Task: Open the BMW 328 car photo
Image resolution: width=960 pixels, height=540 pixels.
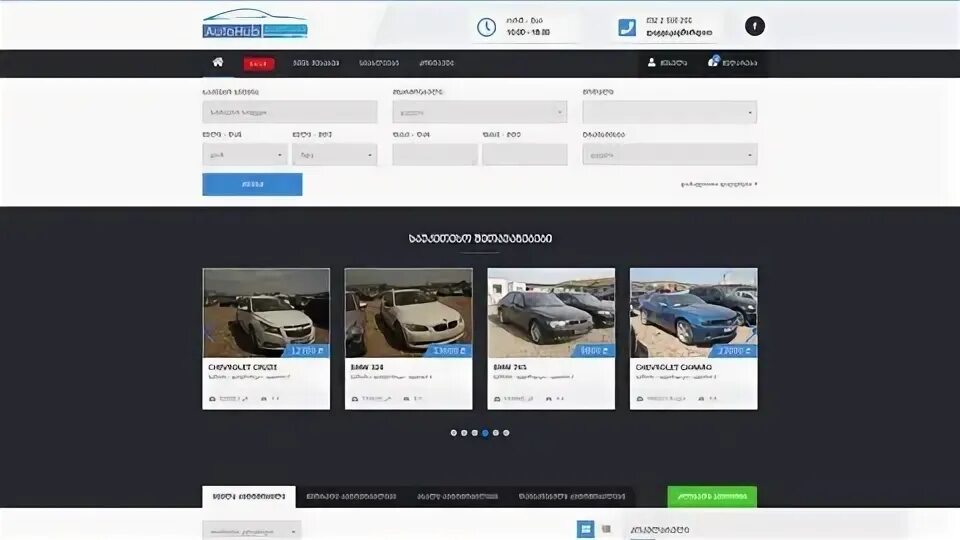Action: click(408, 313)
